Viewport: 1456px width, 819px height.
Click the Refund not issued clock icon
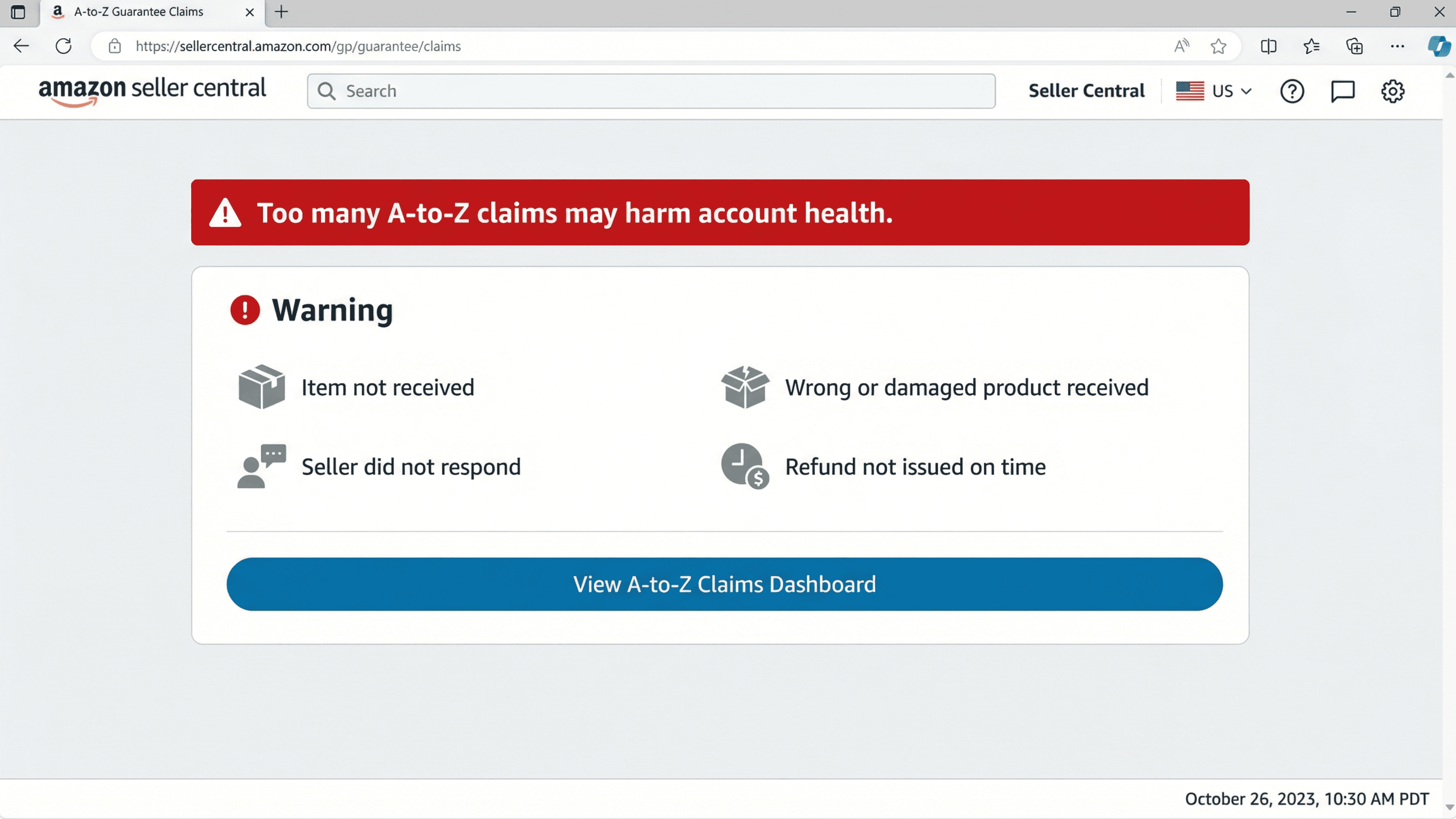click(744, 466)
